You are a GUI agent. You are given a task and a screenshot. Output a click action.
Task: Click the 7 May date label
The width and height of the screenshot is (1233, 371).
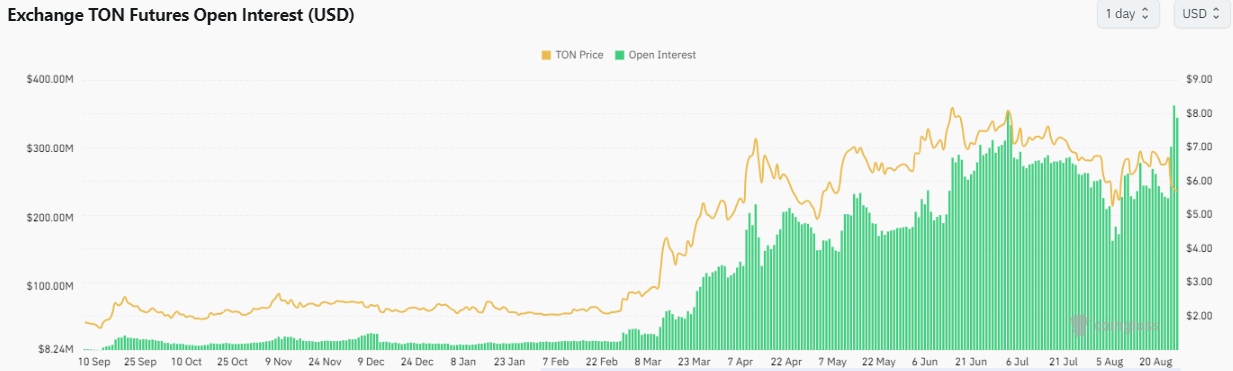coord(832,362)
